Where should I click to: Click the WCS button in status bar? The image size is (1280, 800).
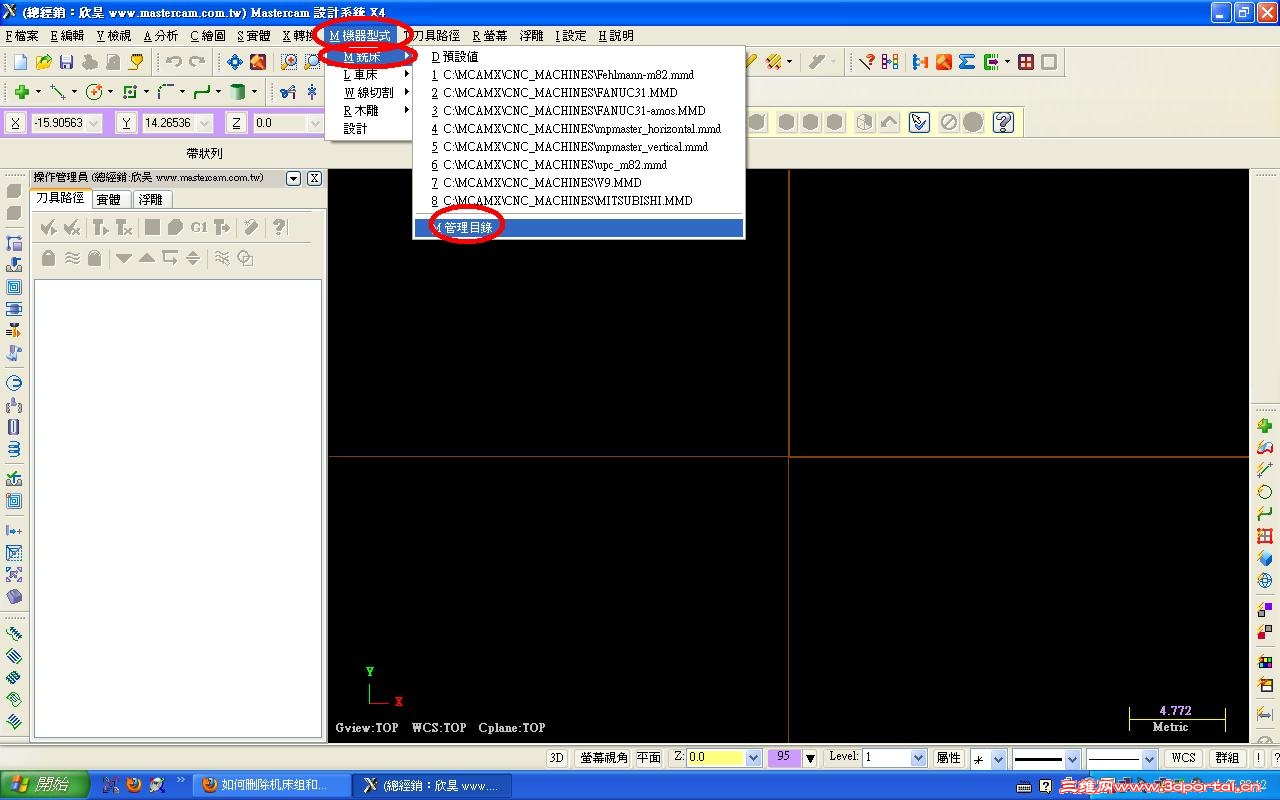coord(1184,758)
